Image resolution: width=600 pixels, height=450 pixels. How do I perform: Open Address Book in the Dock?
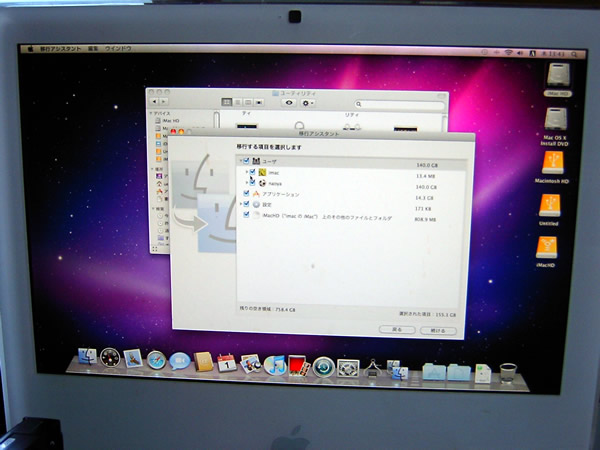(x=203, y=362)
